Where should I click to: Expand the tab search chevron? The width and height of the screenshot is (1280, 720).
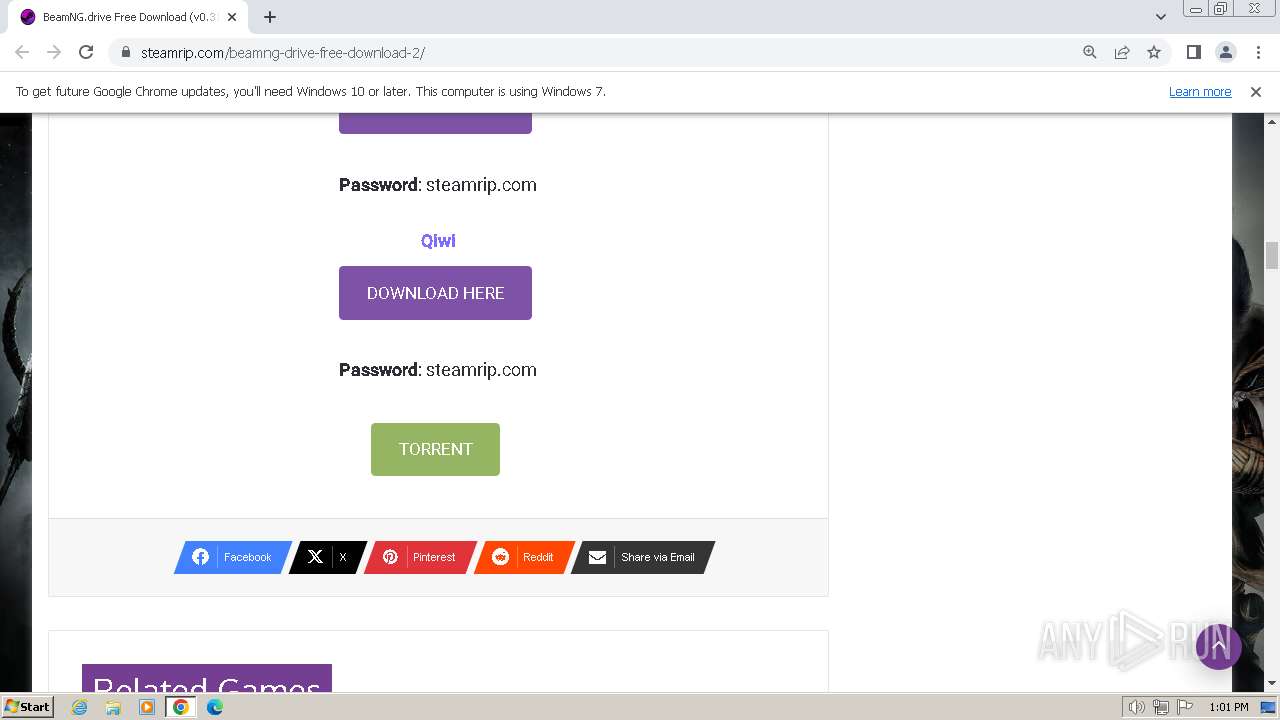[1161, 17]
